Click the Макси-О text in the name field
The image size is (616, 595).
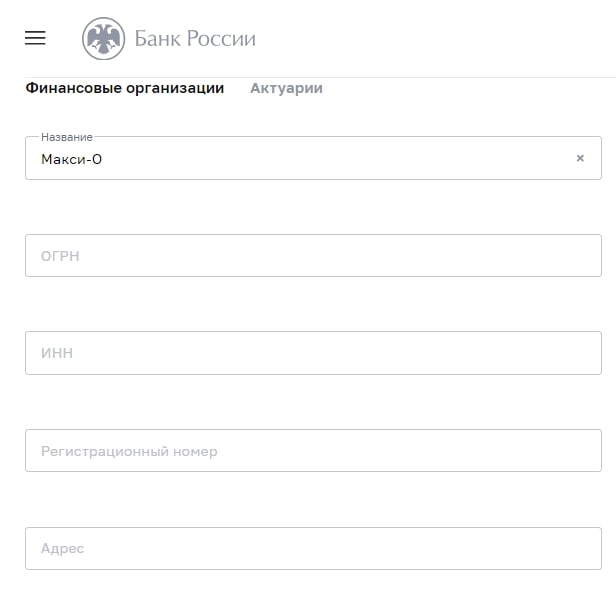[x=71, y=158]
